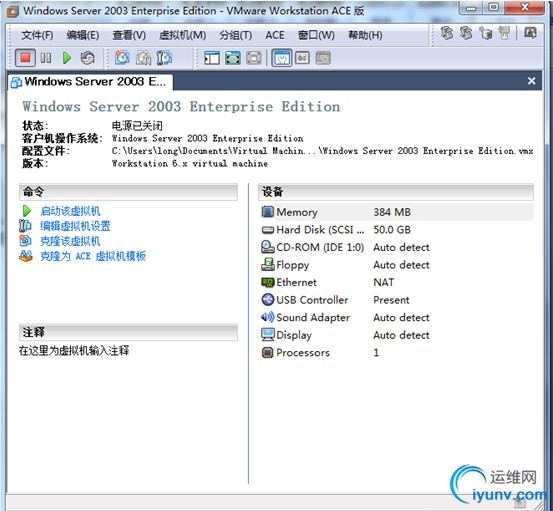Screen dimensions: 553x511
Task: Click the Ethernet adapter icon
Action: pyautogui.click(x=267, y=282)
